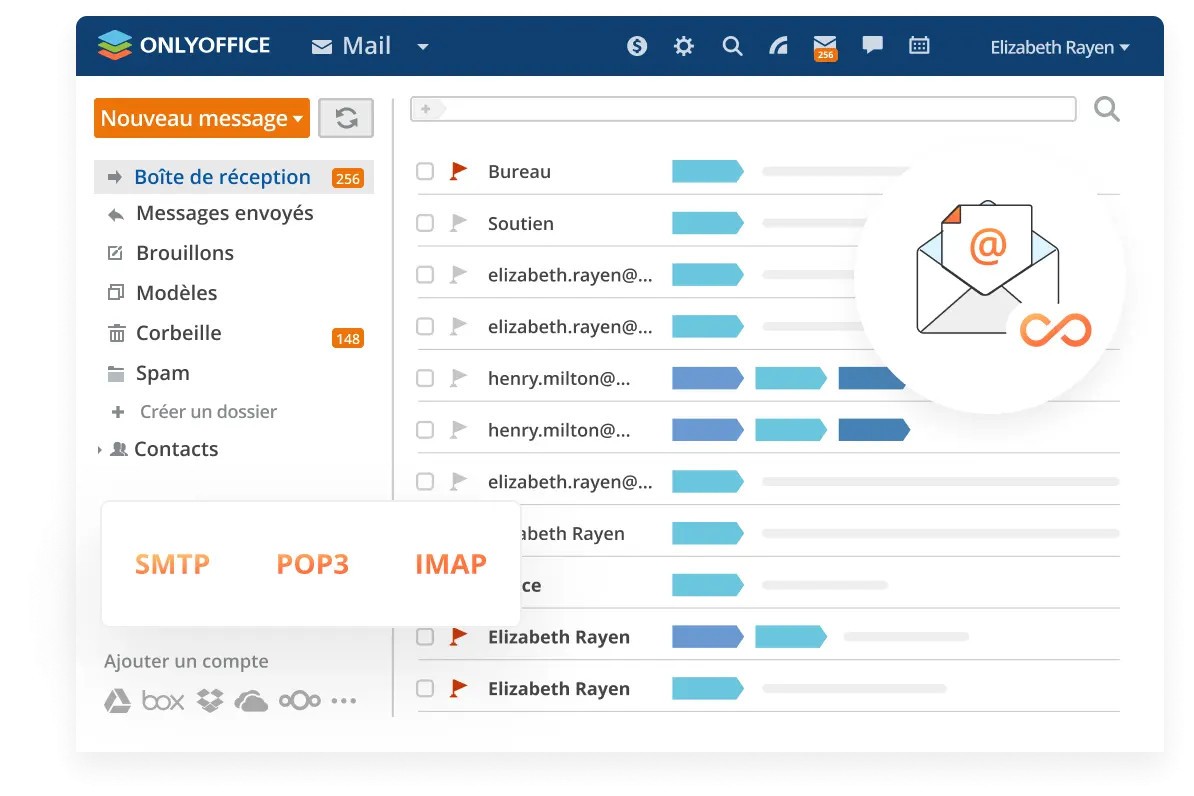Open the Modèles folder
1194x796 pixels.
coord(177,293)
